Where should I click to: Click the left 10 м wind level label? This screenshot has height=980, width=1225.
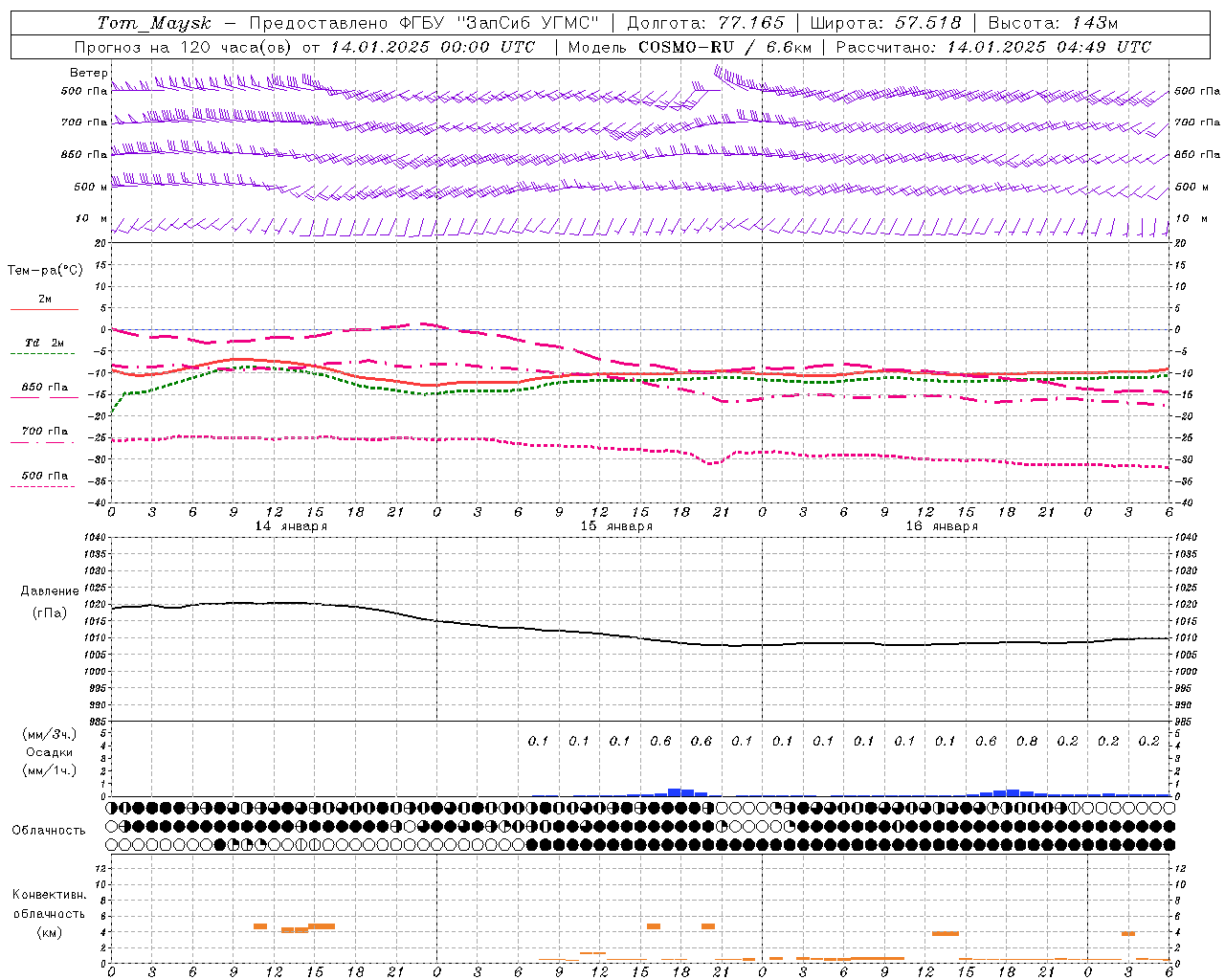(x=92, y=218)
